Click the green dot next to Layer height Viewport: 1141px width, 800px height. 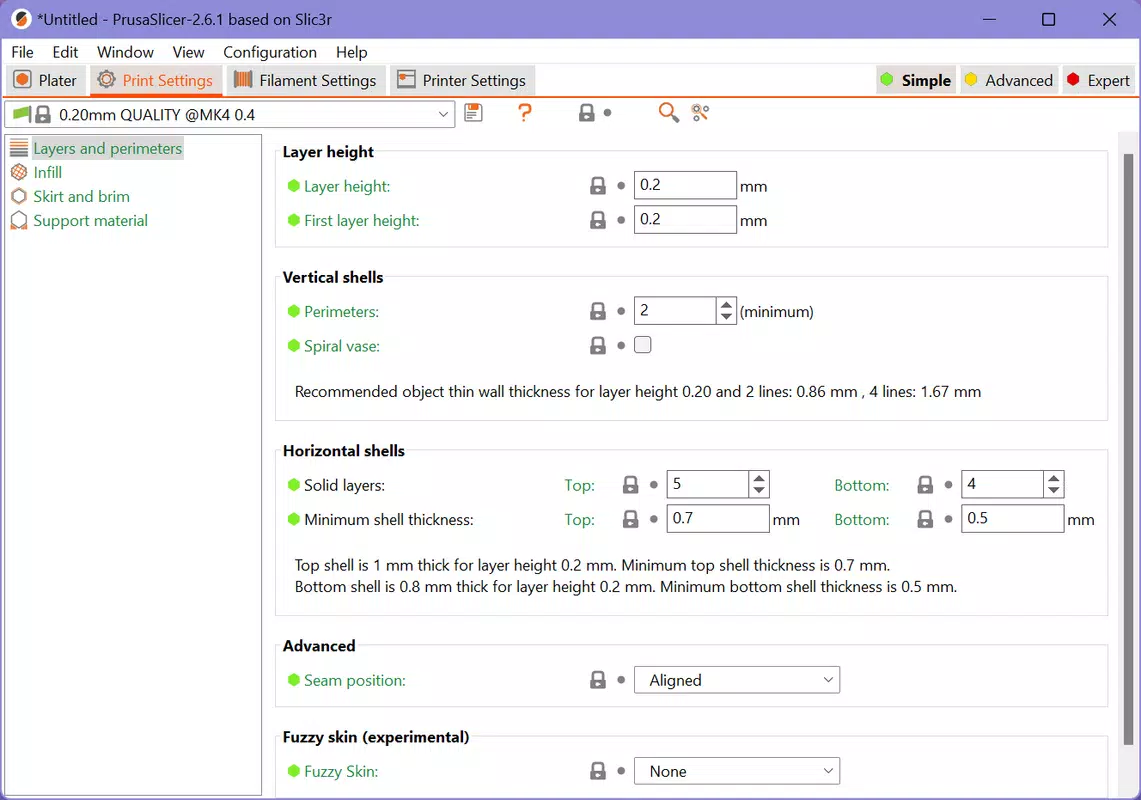coord(293,186)
